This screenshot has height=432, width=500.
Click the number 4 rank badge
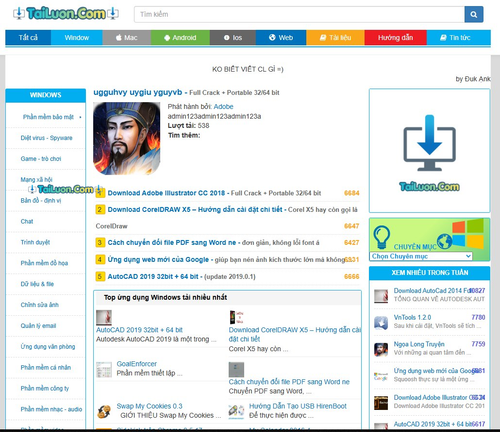99,259
